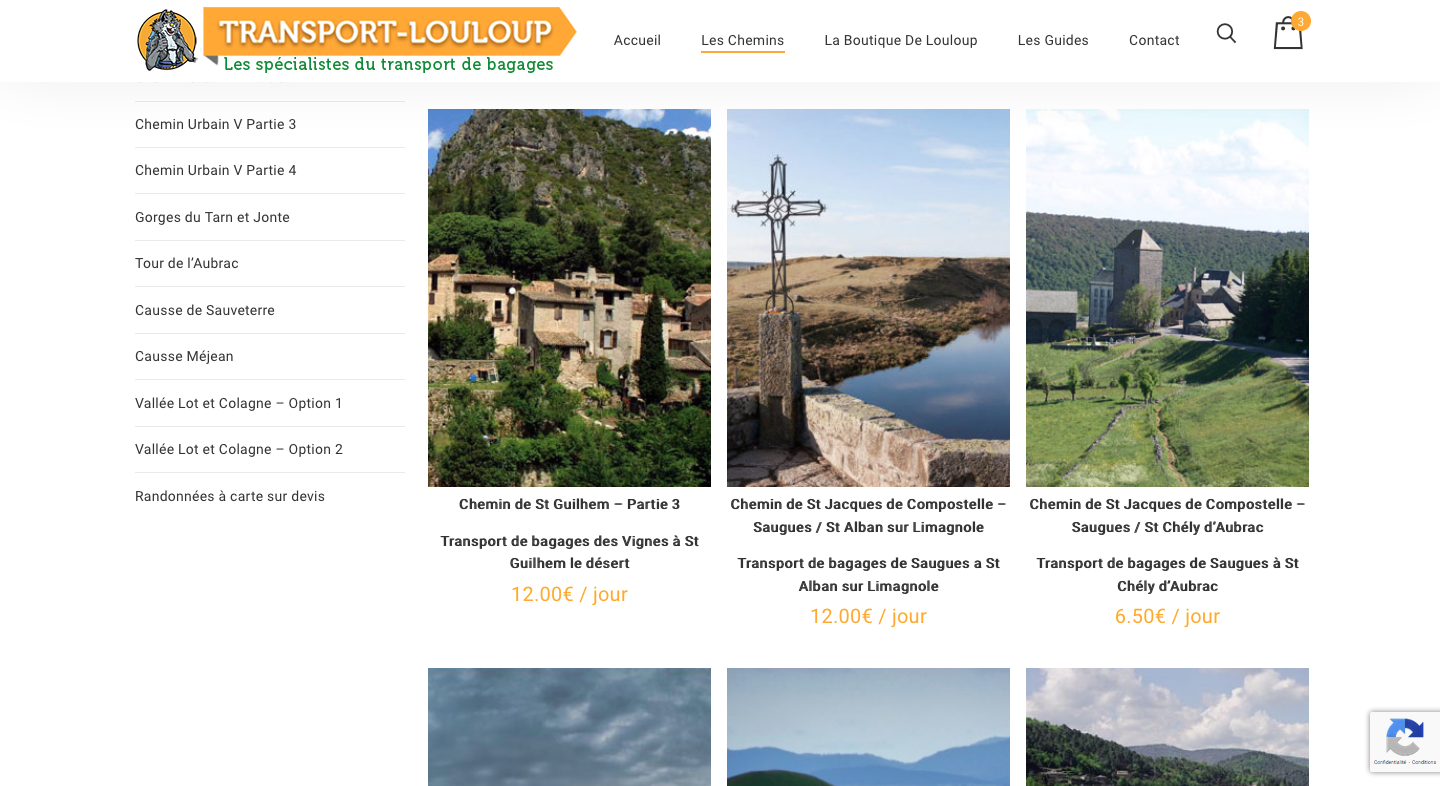The image size is (1440, 786).
Task: Select Chemin Urbain V Partie 4
Action: [216, 170]
